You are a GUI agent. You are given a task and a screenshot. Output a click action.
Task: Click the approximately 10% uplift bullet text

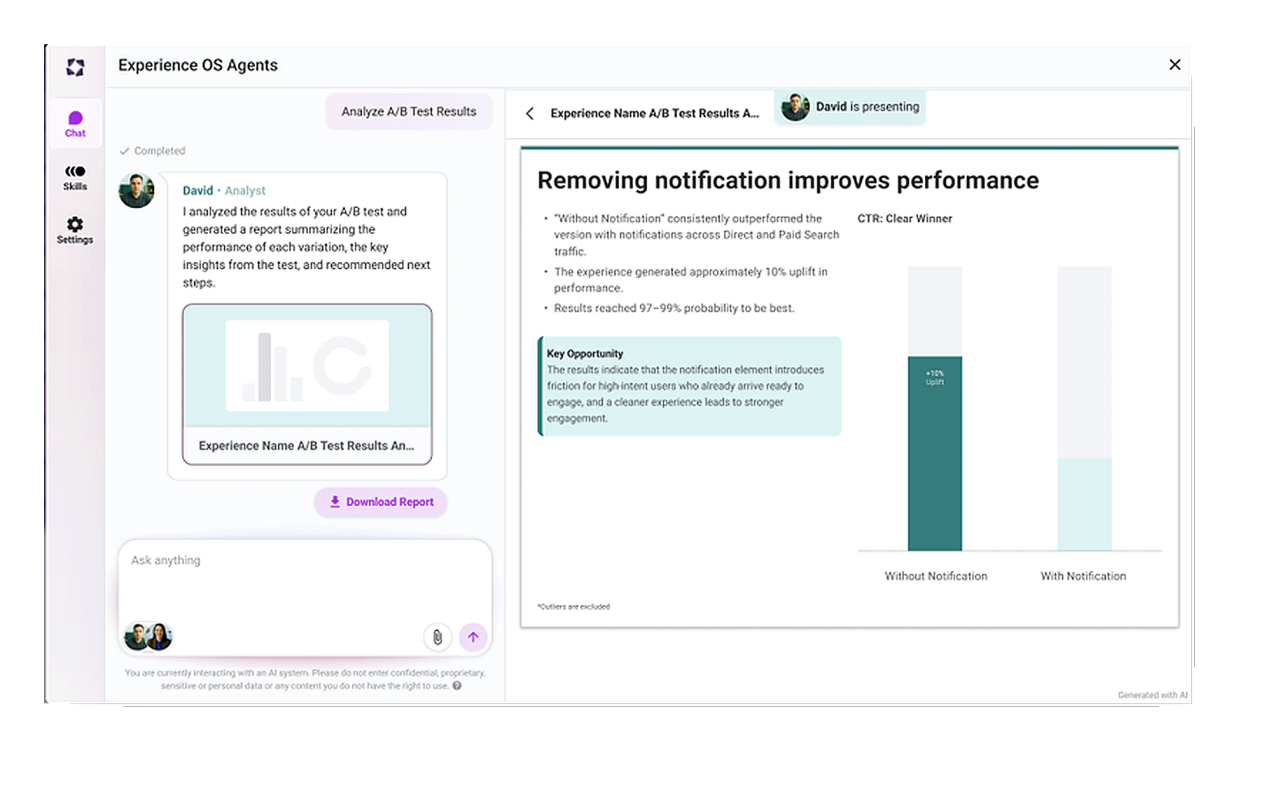point(691,280)
